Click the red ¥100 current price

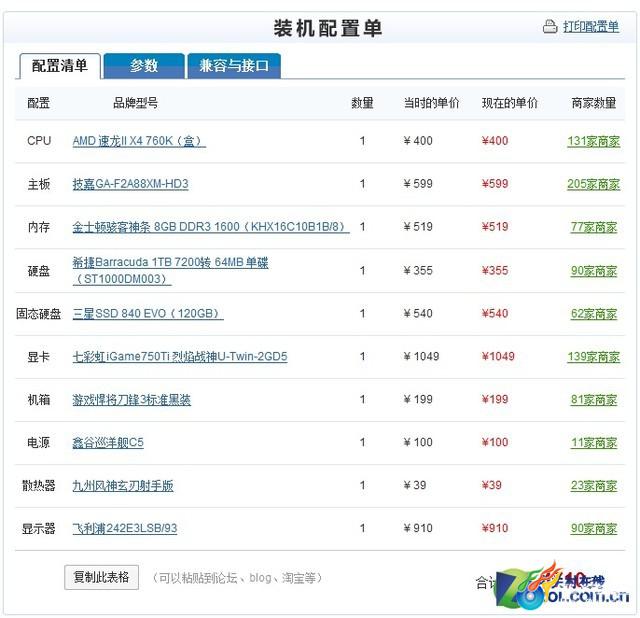click(495, 442)
